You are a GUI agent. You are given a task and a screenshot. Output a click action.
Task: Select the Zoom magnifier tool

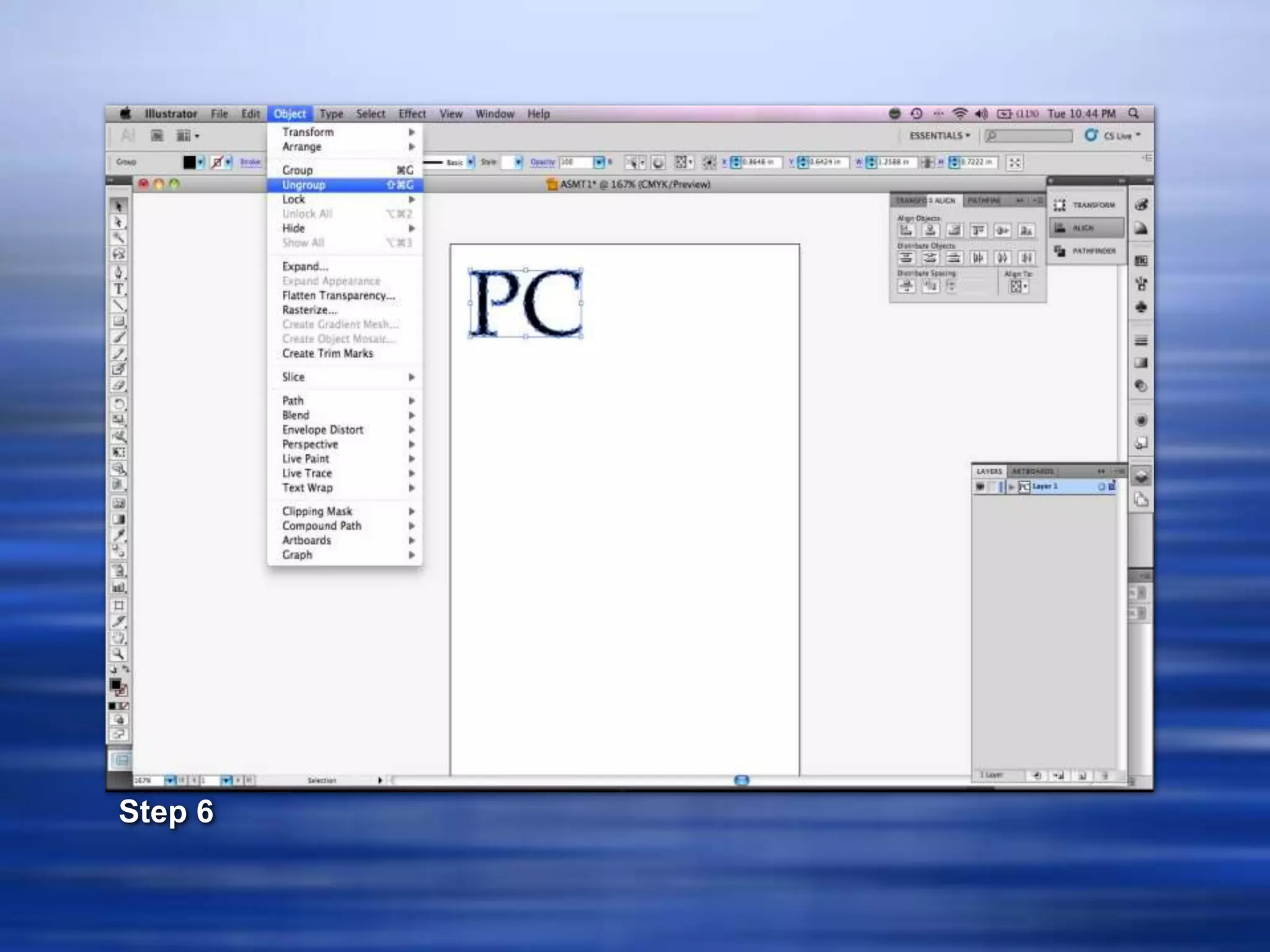[x=118, y=654]
